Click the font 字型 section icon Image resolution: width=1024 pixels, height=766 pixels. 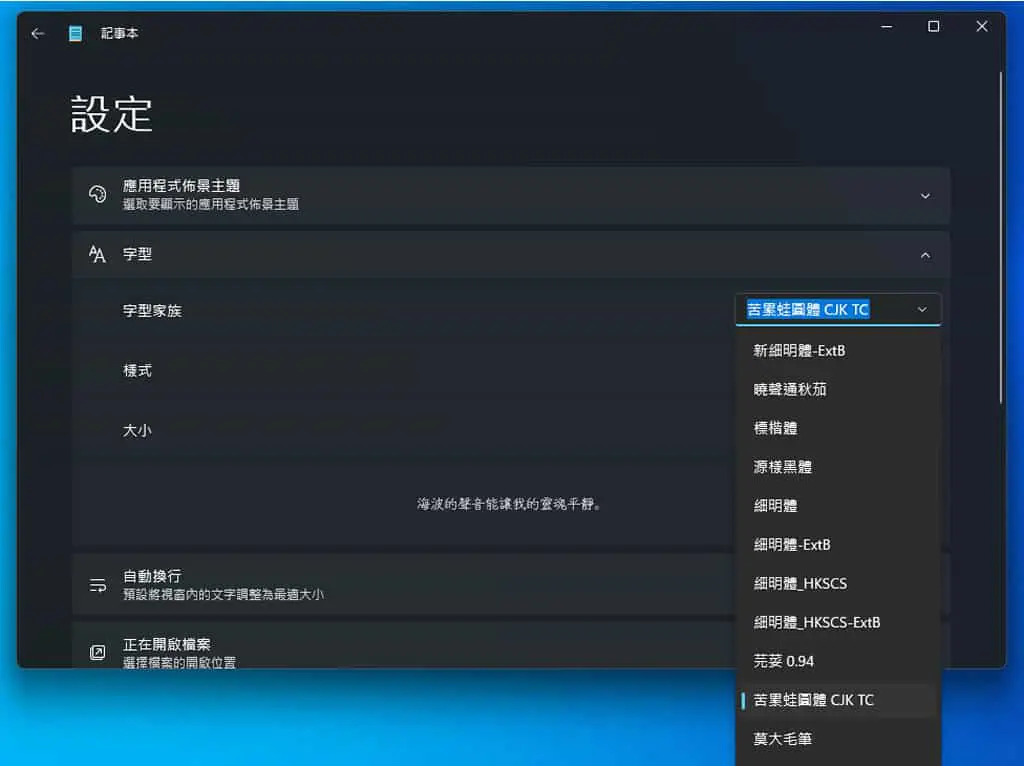(97, 254)
